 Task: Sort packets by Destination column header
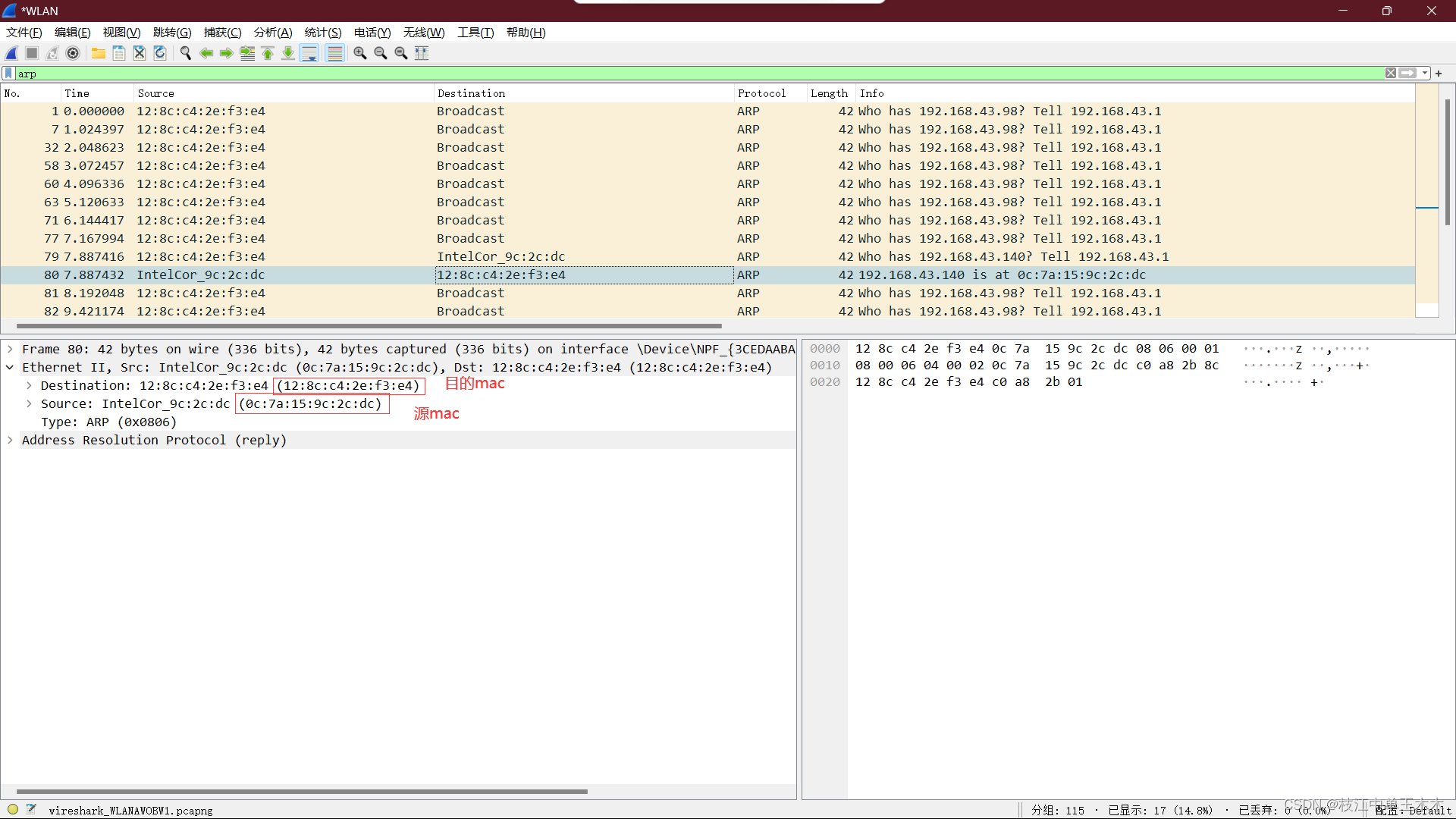pyautogui.click(x=584, y=93)
